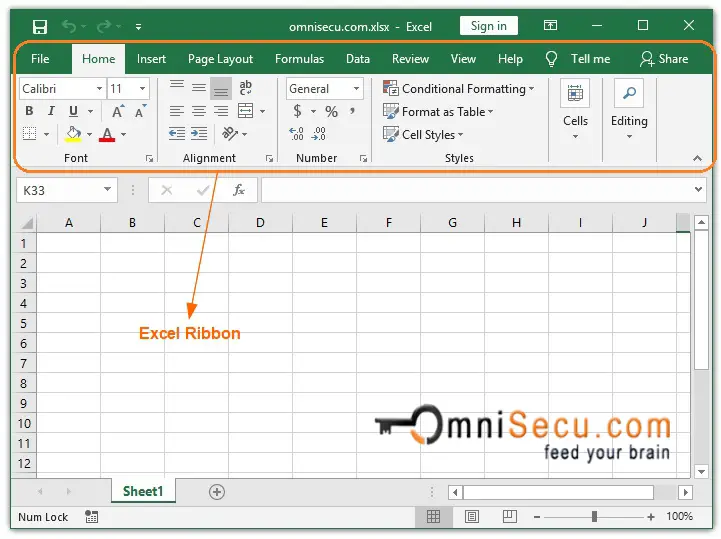Select Center alignment icon
Viewport: 721px width, 539px height.
click(199, 111)
